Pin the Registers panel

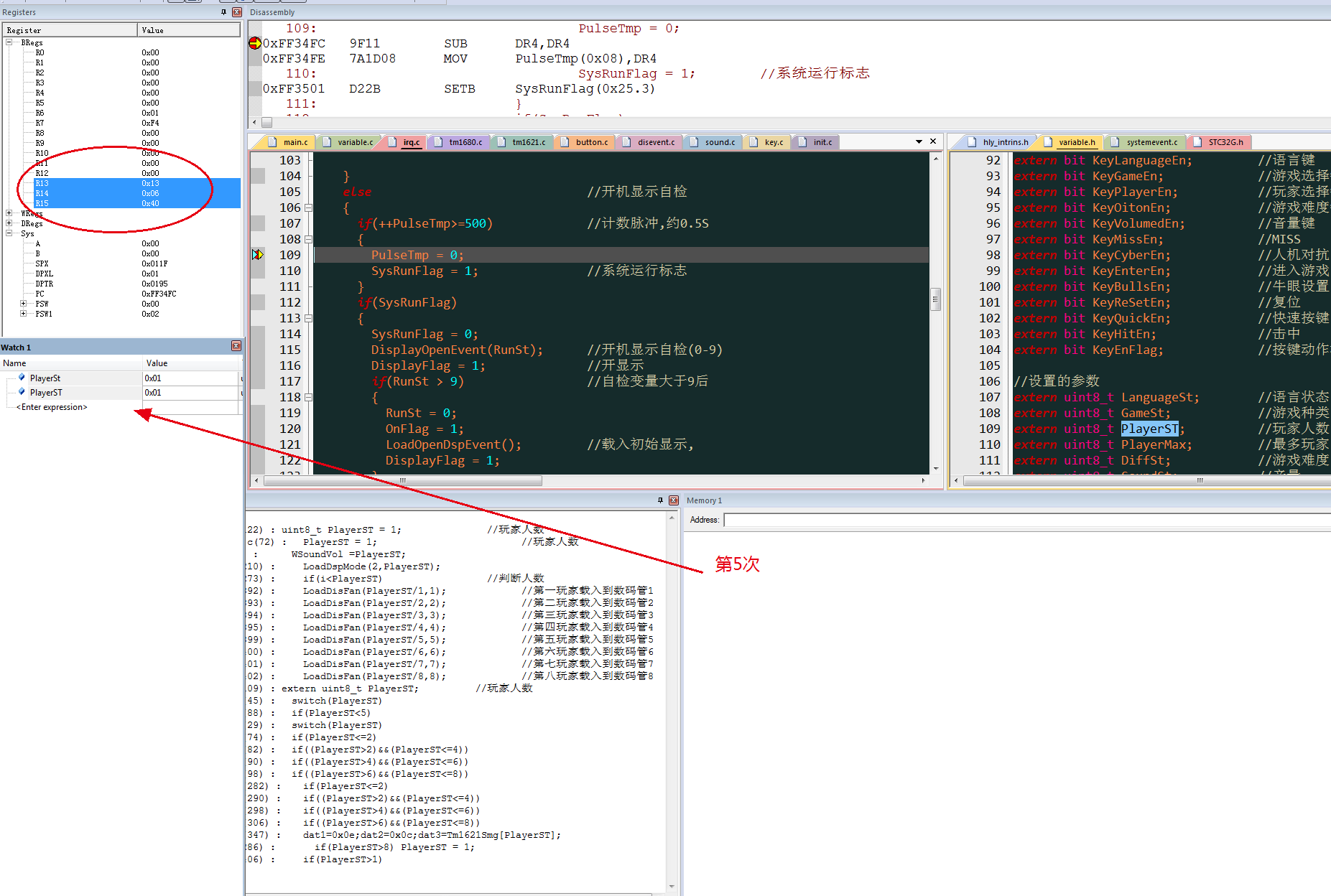tap(223, 12)
